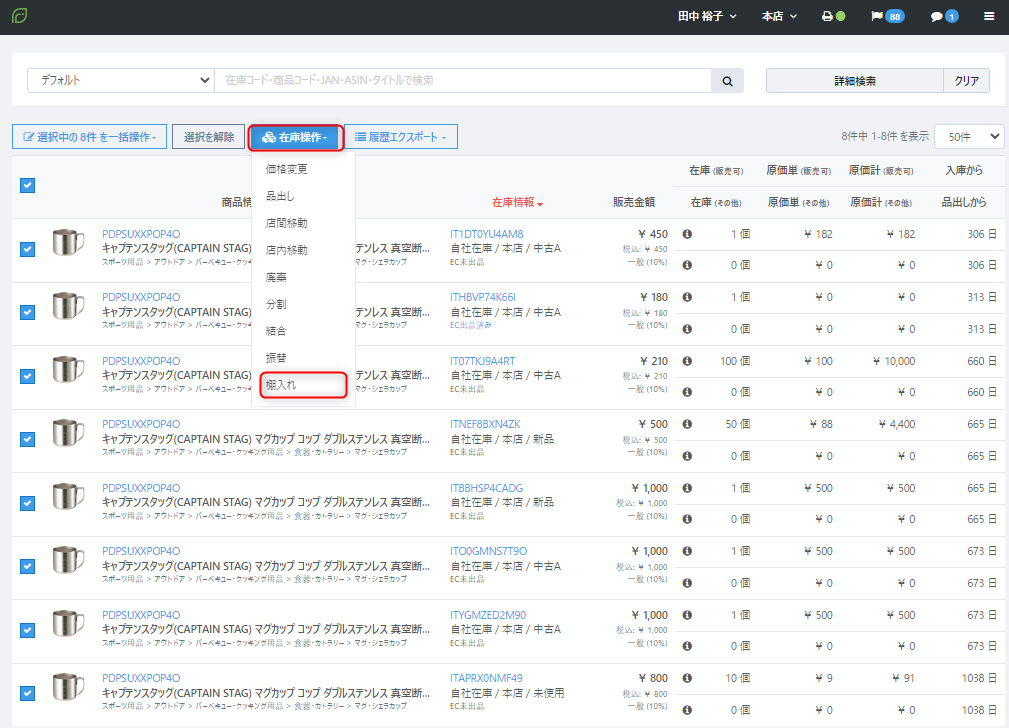Uncheck the row with stock code ITAPRX0NMF49
The image size is (1009, 728).
coord(27,693)
